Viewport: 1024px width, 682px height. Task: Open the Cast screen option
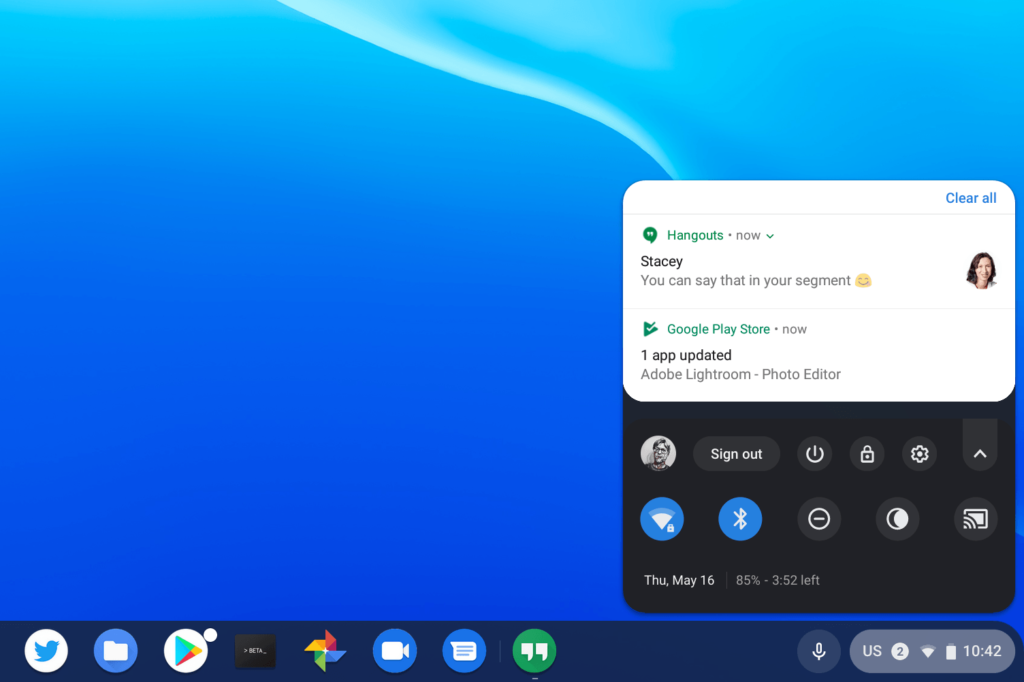pos(976,519)
